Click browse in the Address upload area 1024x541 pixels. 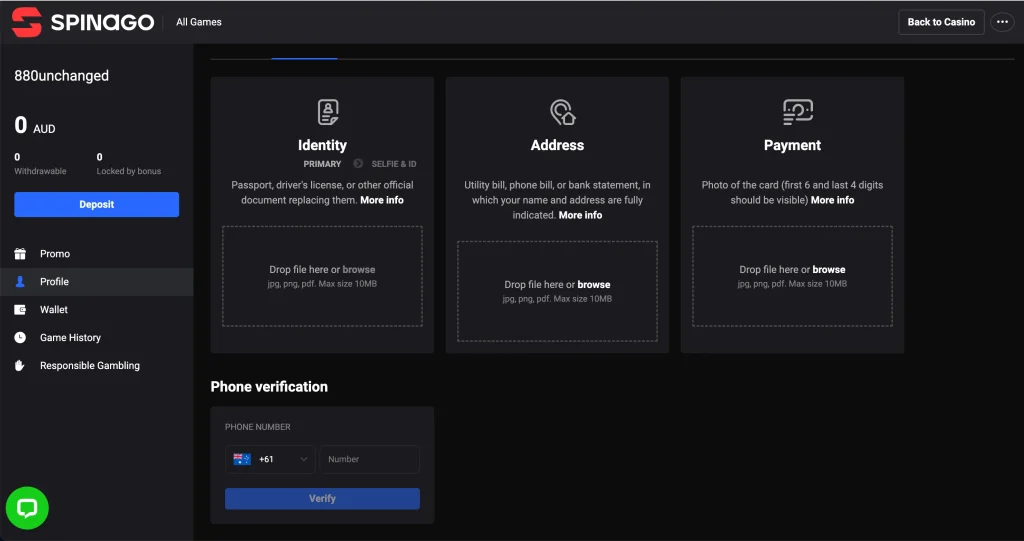pos(594,284)
